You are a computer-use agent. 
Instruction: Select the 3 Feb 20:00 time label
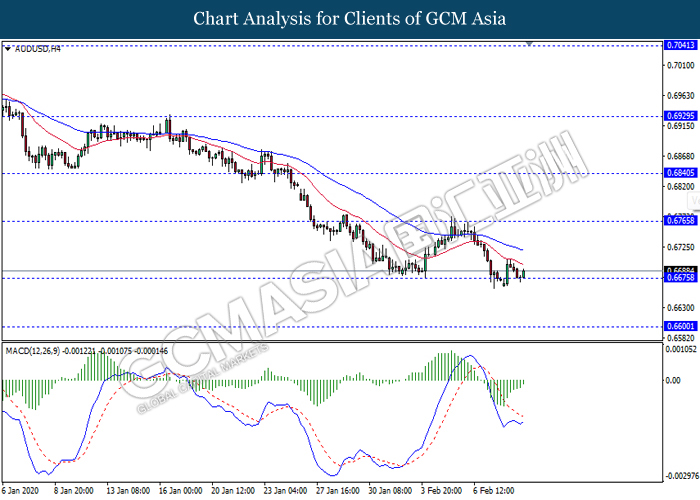441,491
